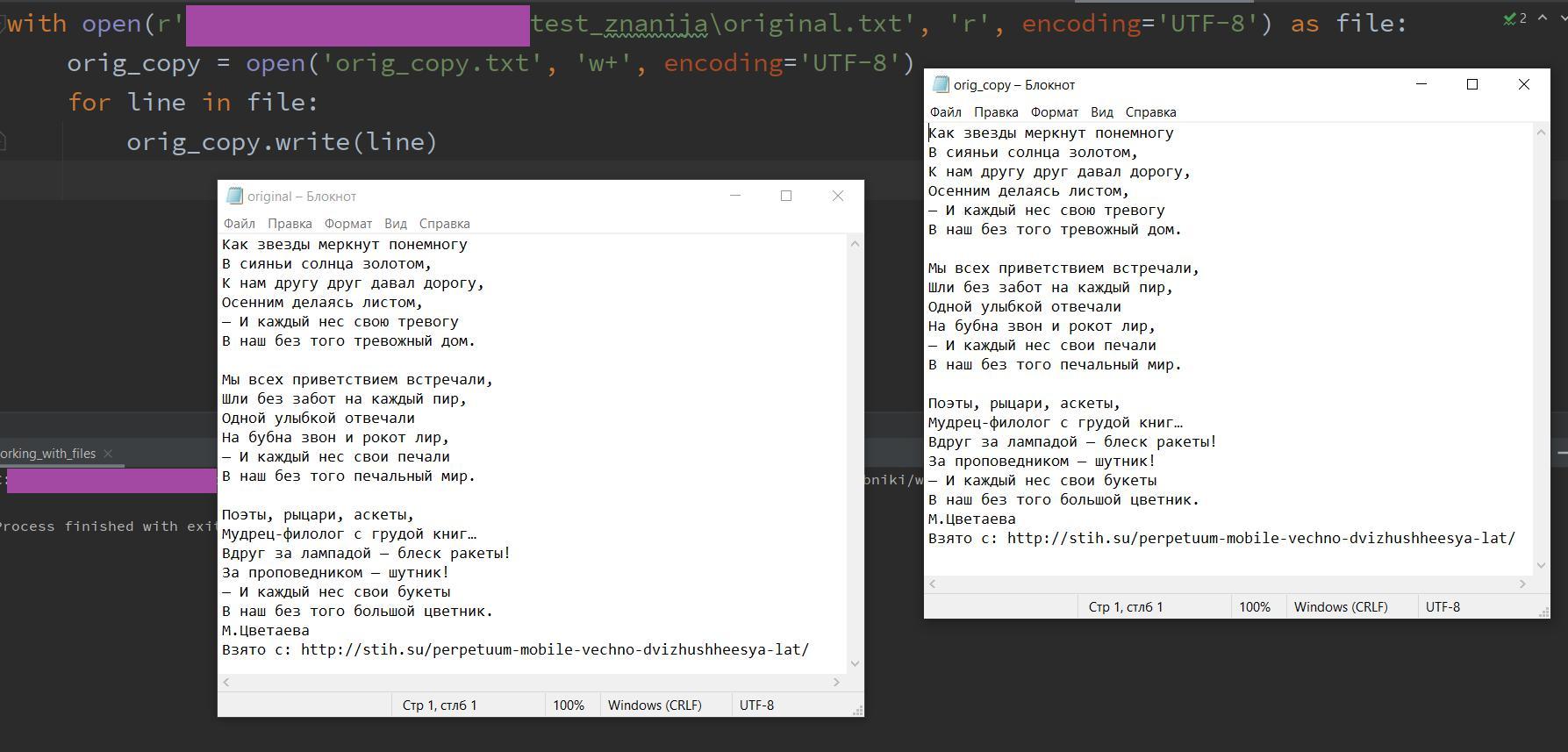This screenshot has height=752, width=1568.
Task: Click the Notepad icon in original title bar
Action: 234,196
